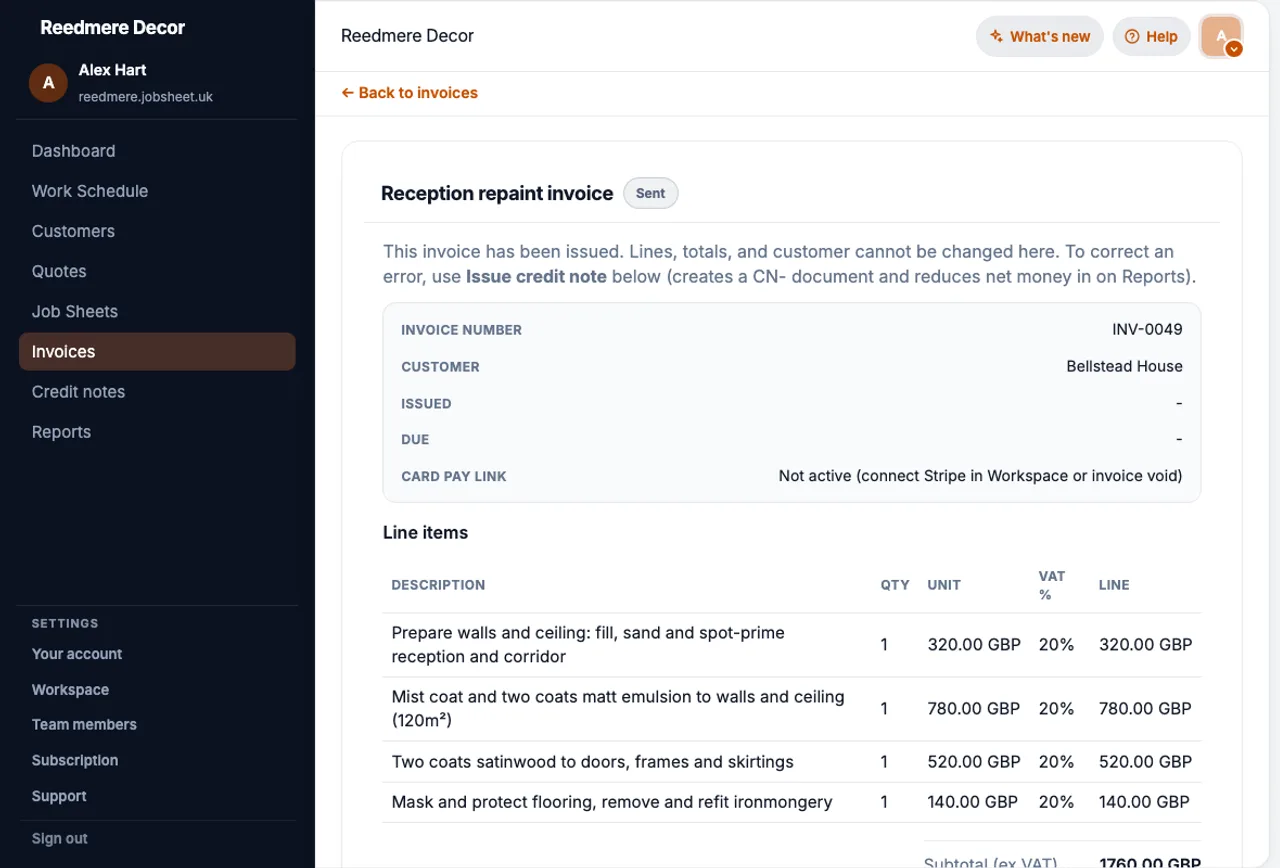
Task: Open Workspace settings
Action: (x=70, y=690)
